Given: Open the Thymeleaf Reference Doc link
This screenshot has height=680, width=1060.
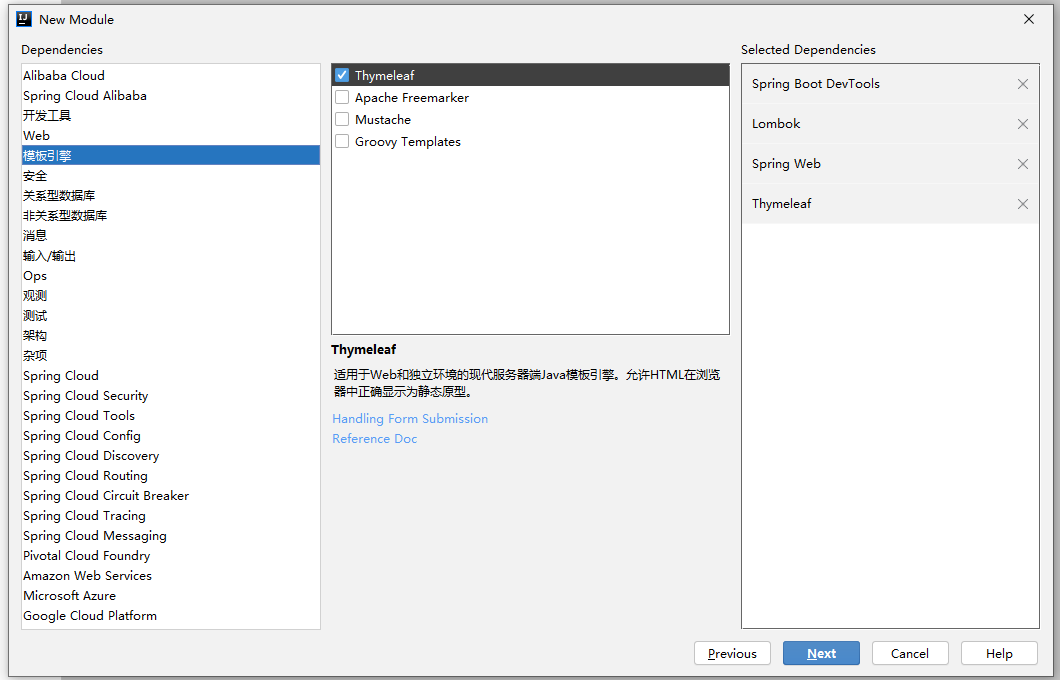Looking at the screenshot, I should [x=375, y=439].
